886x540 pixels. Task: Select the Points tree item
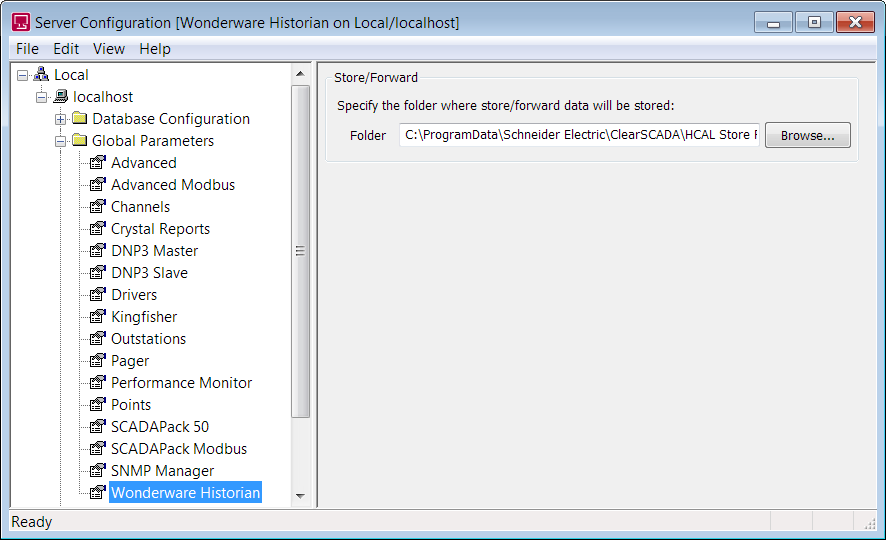click(131, 405)
